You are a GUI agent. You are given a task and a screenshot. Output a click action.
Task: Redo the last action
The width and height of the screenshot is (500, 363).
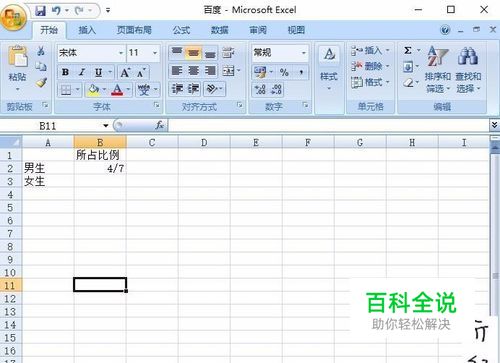point(79,11)
